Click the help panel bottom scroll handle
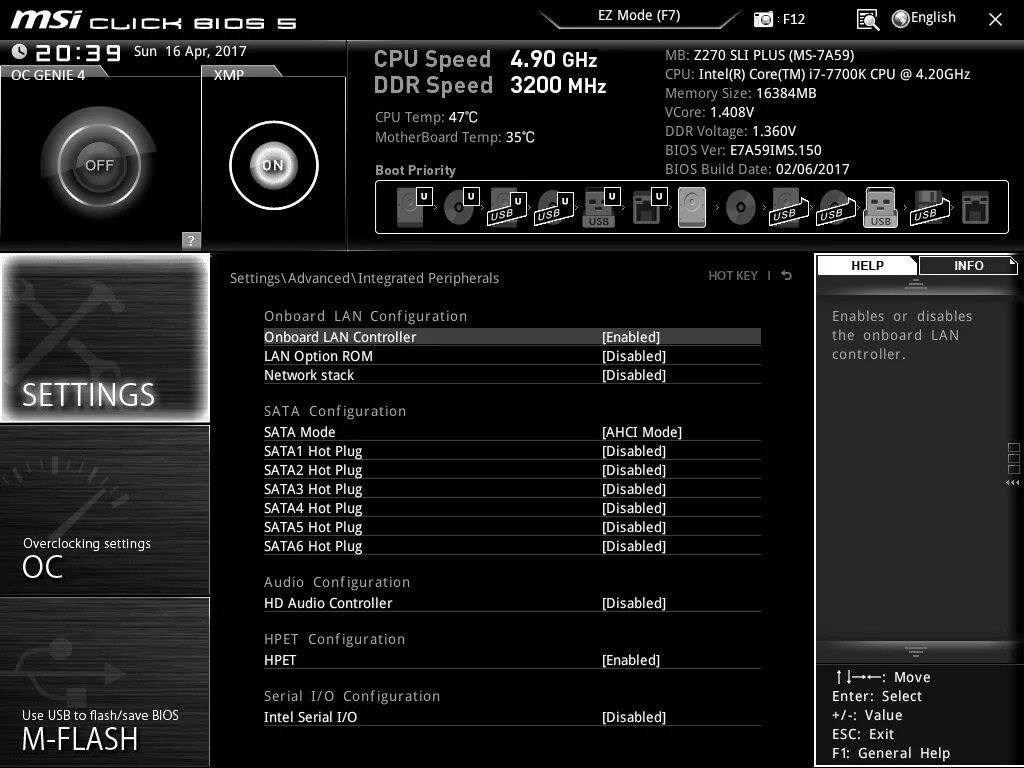The image size is (1024, 768). (916, 650)
